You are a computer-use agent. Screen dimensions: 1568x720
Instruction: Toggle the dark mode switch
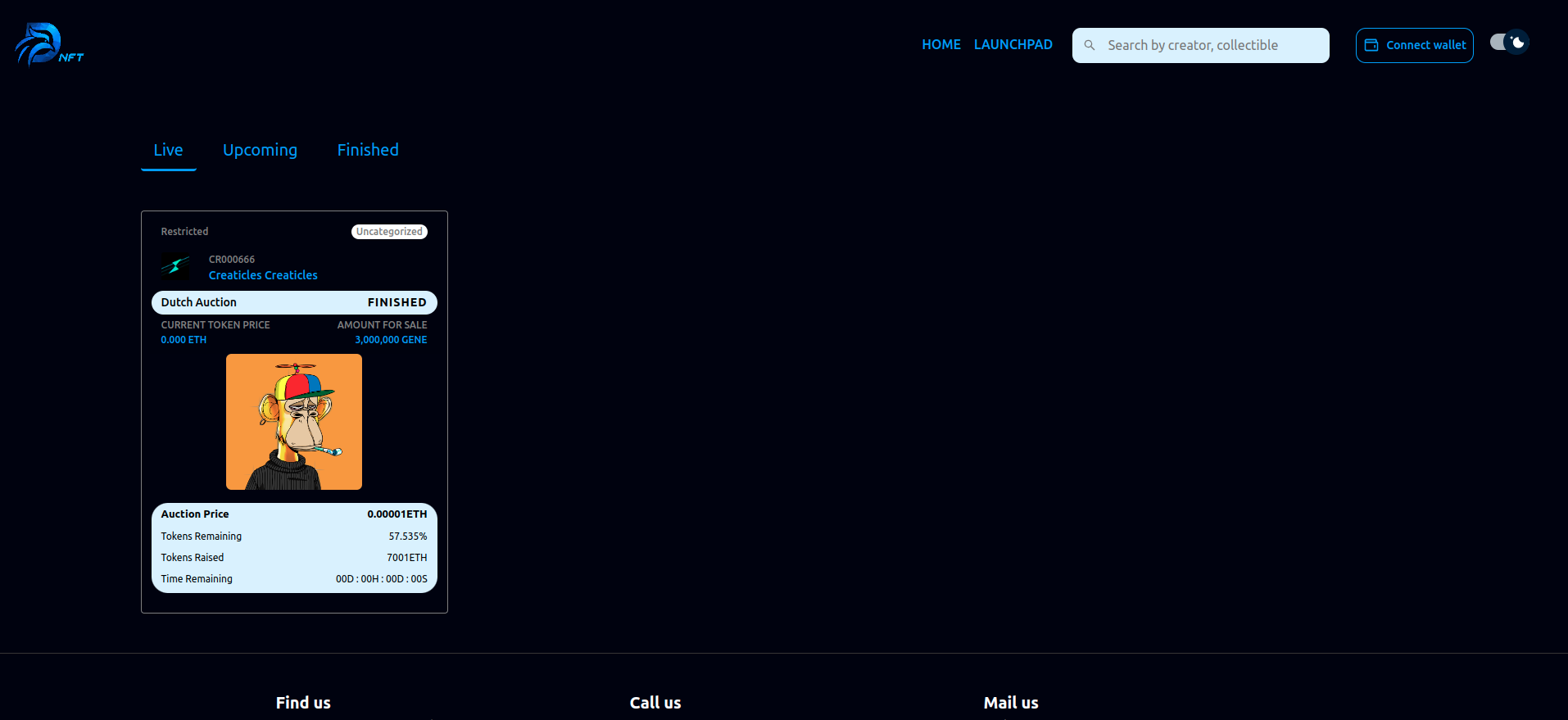(1509, 42)
